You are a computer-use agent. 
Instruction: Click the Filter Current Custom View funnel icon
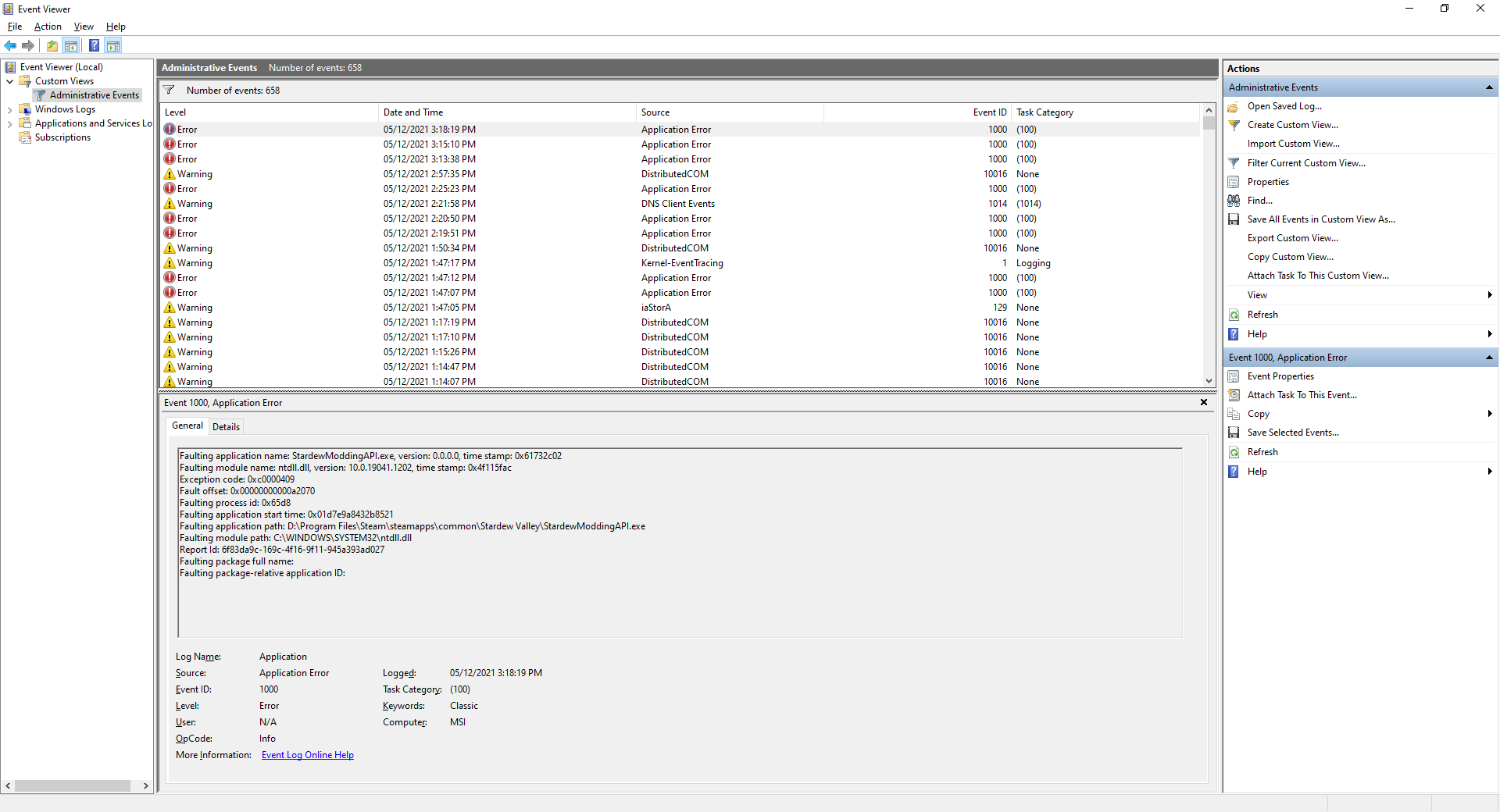pos(1234,162)
